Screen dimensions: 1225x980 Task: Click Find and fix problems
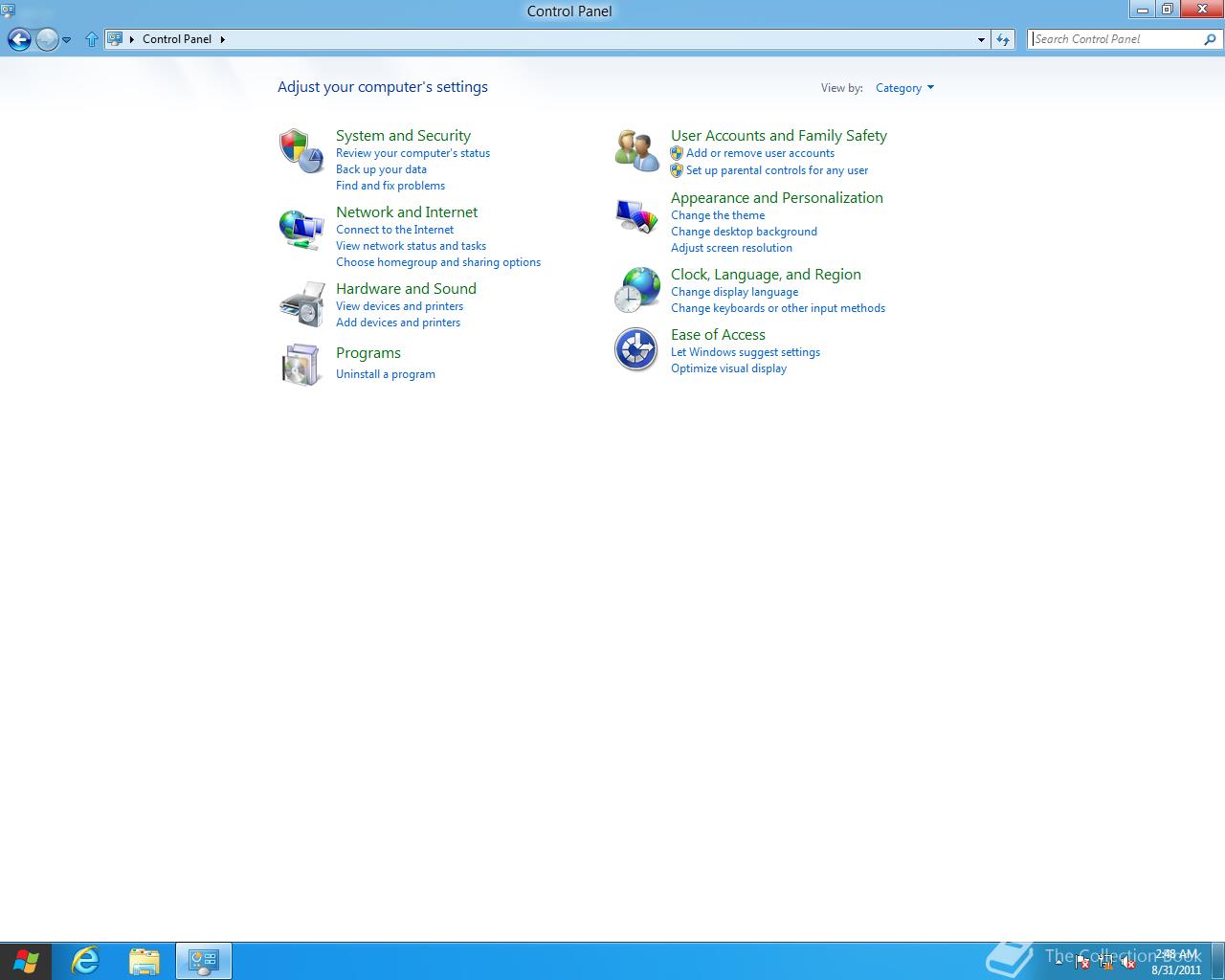point(390,186)
